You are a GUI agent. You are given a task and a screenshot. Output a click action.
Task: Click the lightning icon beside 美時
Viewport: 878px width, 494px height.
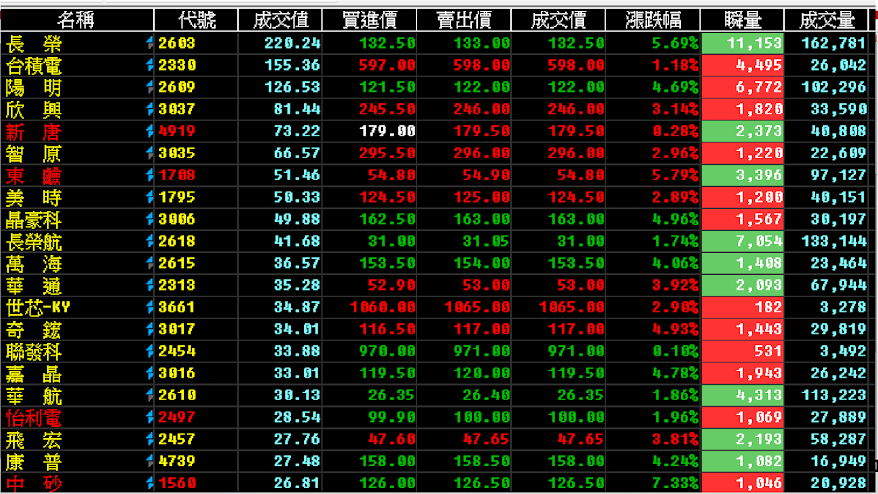[150, 197]
